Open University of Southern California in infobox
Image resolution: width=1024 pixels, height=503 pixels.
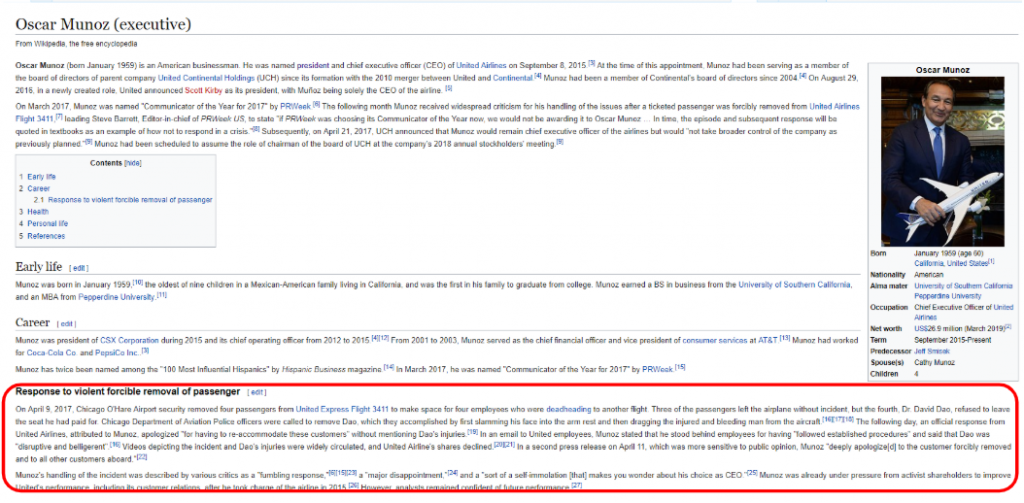click(x=963, y=286)
